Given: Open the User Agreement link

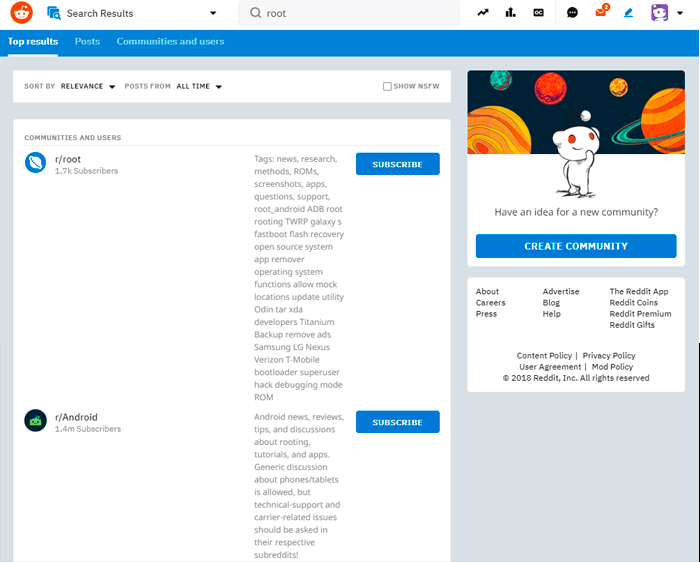Looking at the screenshot, I should pos(550,367).
